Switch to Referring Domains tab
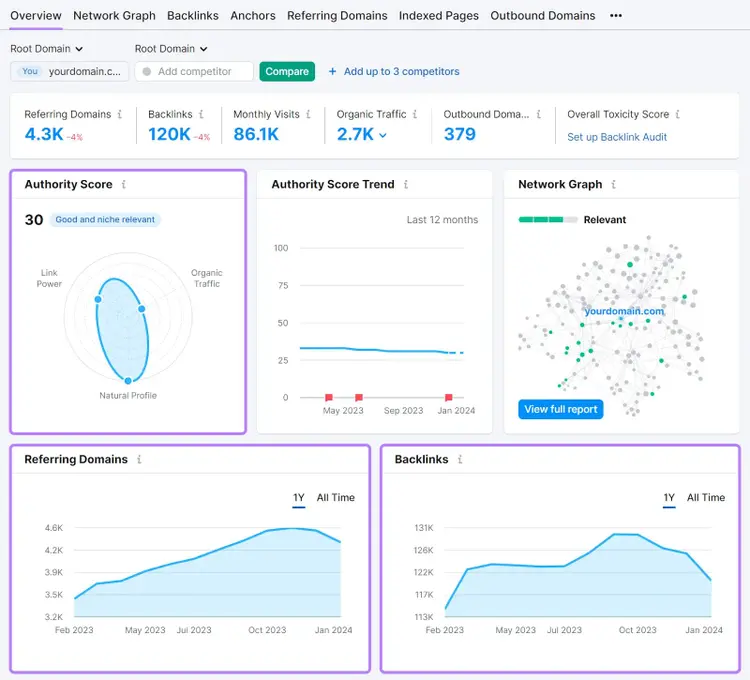Viewport: 750px width, 680px height. (x=337, y=16)
